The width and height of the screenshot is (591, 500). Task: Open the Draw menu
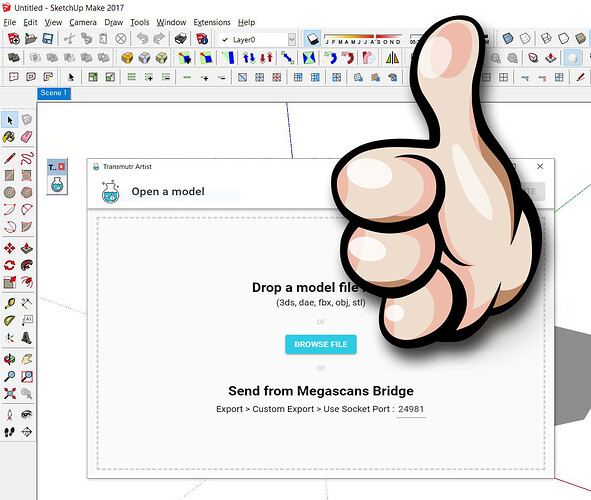(113, 23)
